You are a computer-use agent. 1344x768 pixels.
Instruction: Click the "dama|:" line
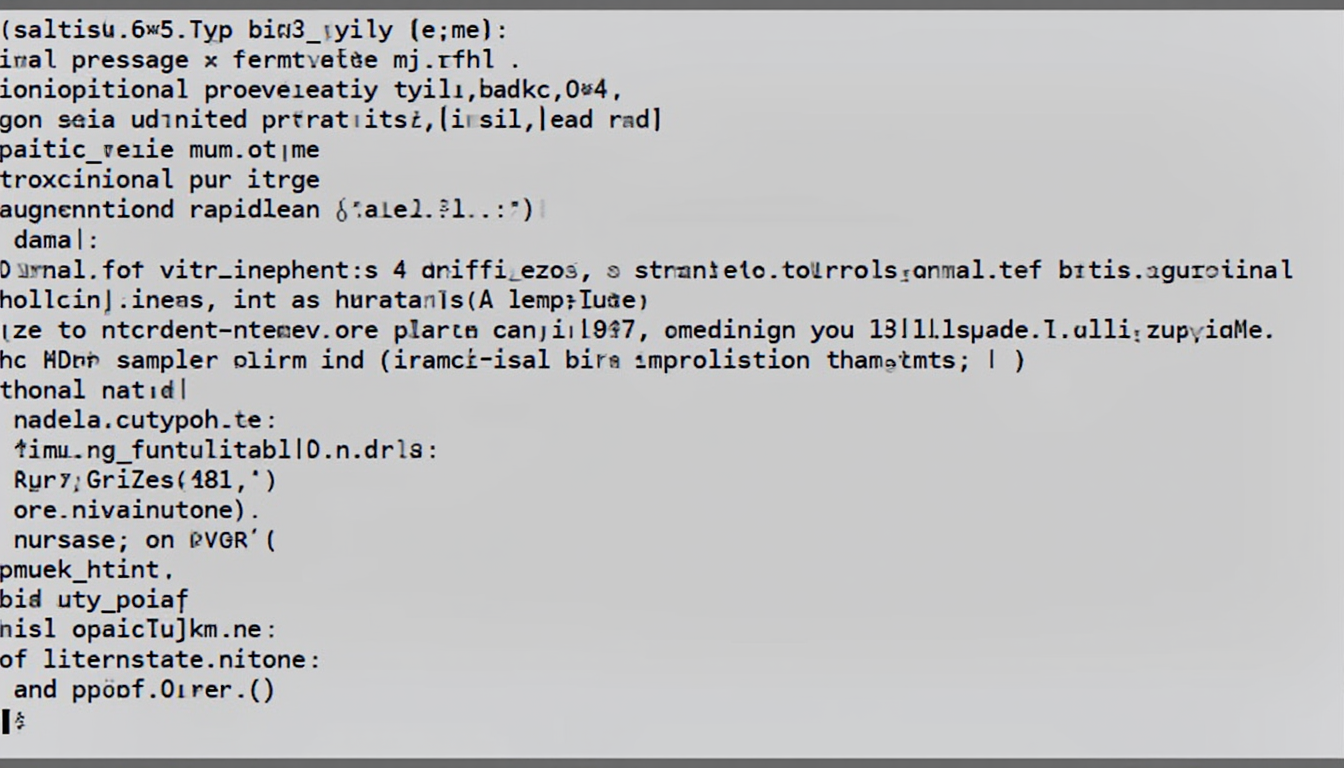tap(57, 240)
